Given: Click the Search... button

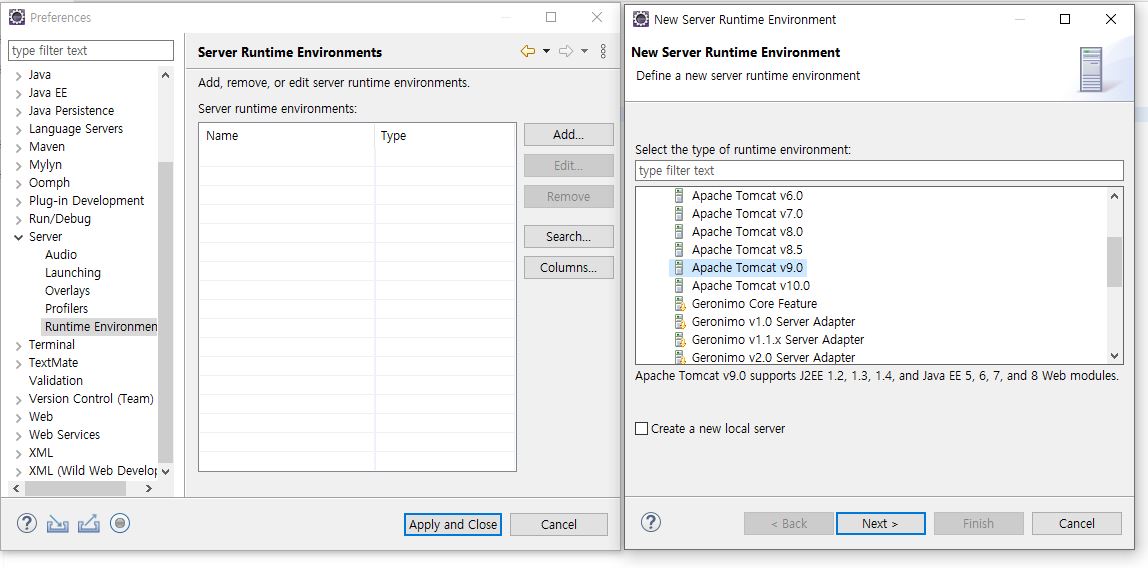Looking at the screenshot, I should [x=568, y=236].
